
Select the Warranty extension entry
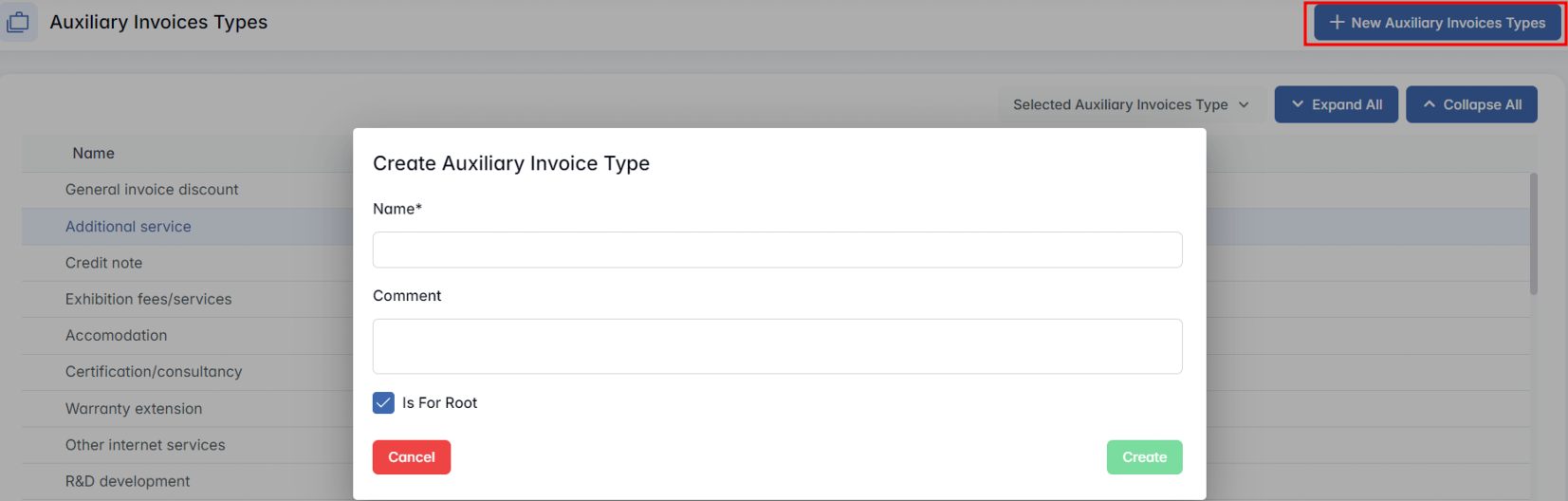coord(134,409)
